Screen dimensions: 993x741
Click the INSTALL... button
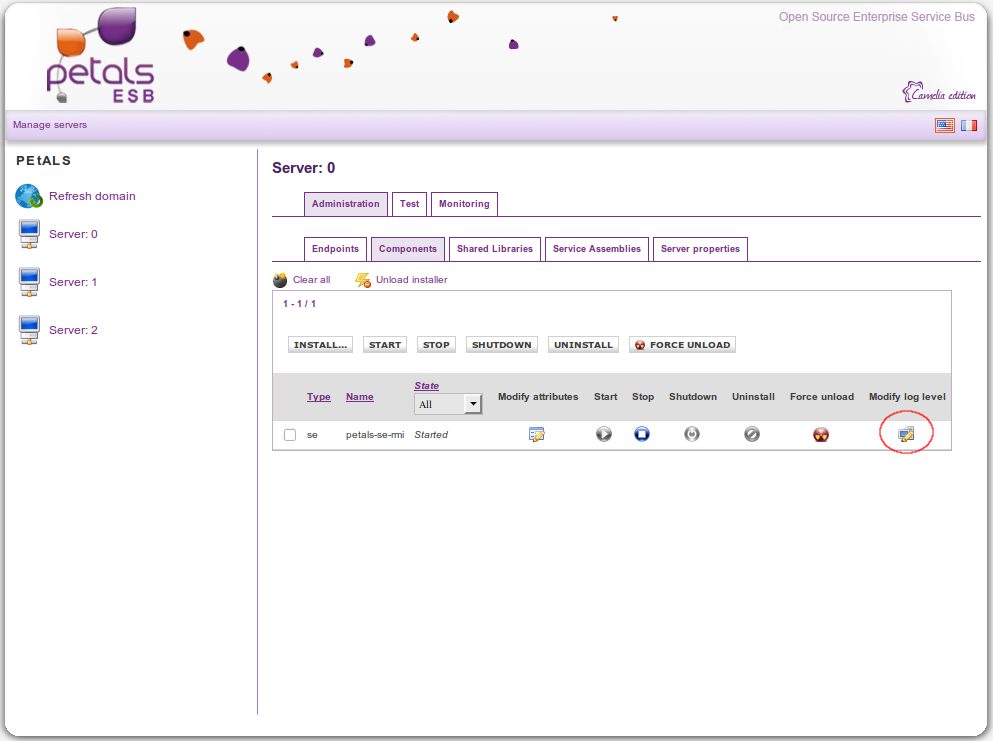[x=320, y=345]
